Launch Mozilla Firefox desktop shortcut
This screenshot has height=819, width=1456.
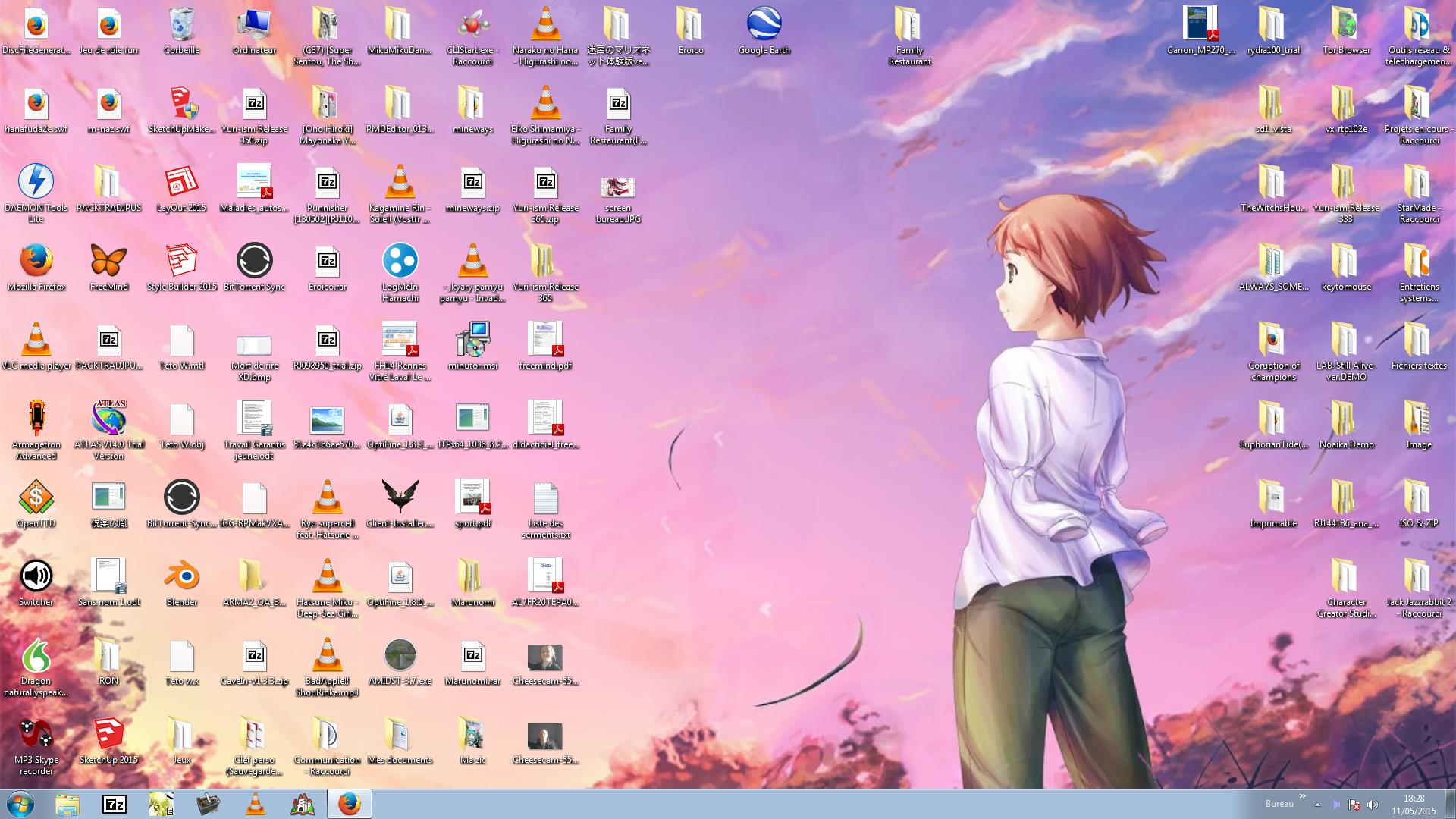coord(36,267)
